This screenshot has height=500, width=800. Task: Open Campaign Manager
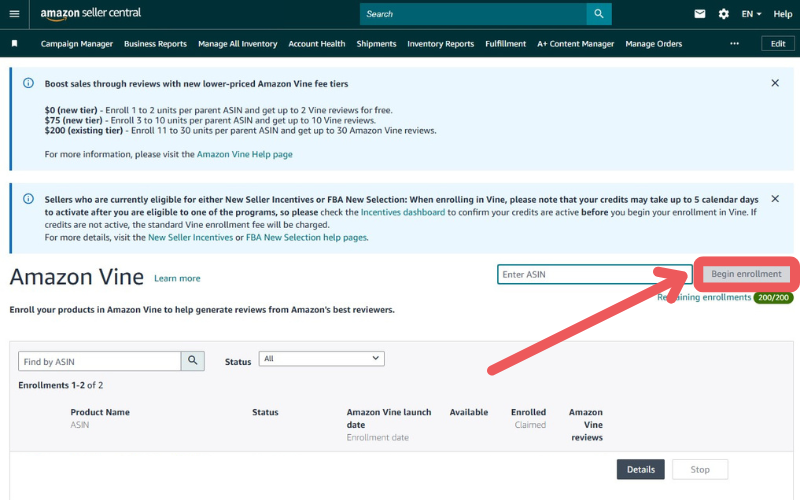click(x=77, y=44)
